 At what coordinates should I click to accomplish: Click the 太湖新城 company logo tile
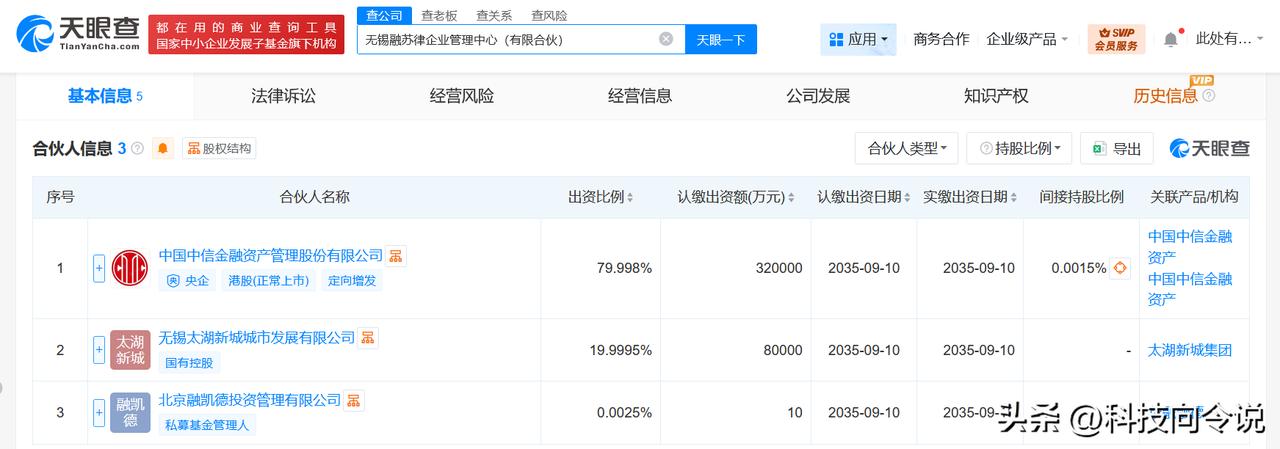tap(130, 350)
